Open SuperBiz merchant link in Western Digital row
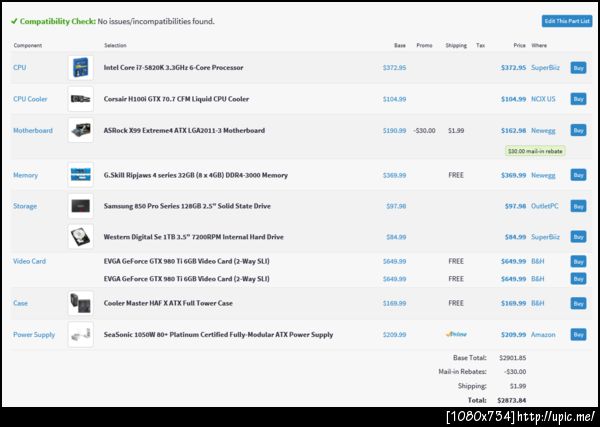 [545, 237]
